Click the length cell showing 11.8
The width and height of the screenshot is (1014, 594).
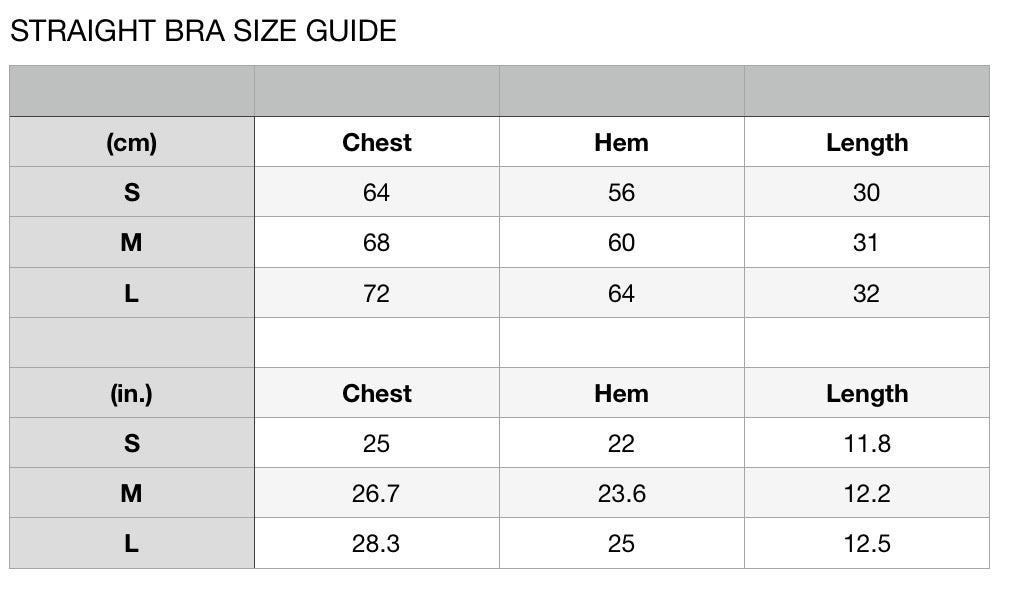[867, 443]
